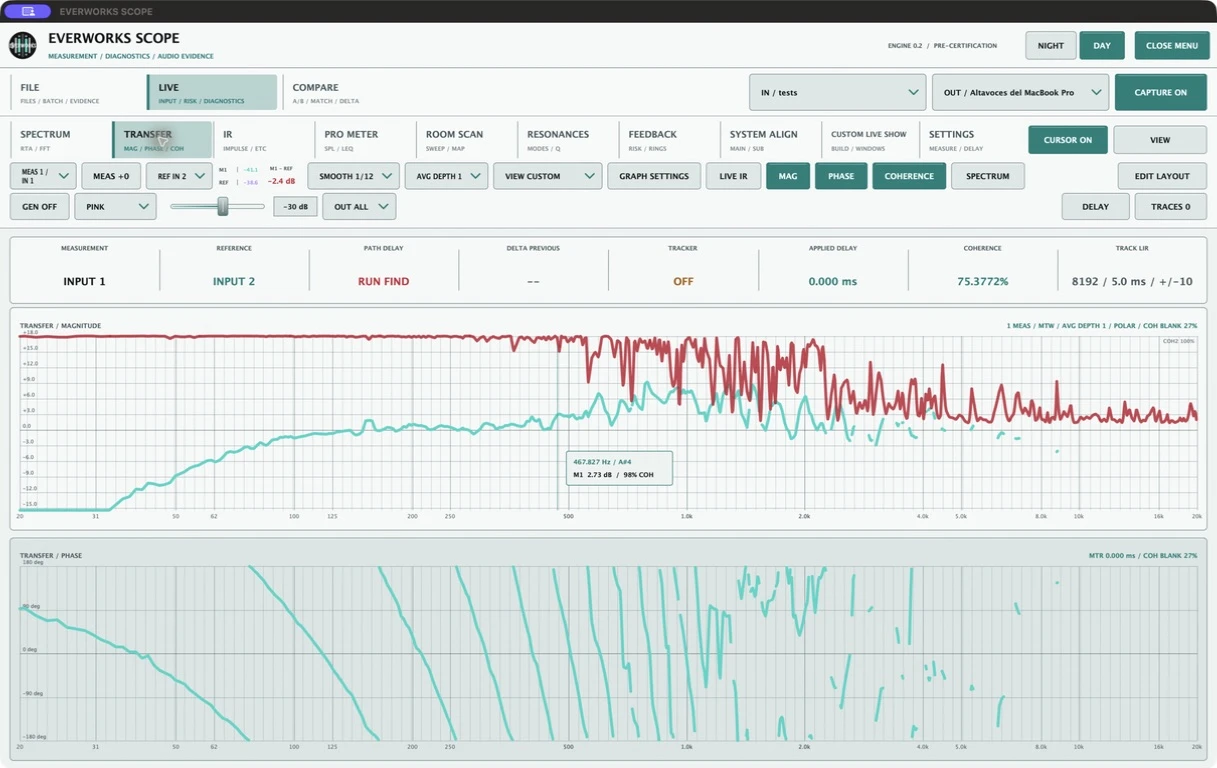The width and height of the screenshot is (1217, 768).
Task: Click the VIEW button
Action: click(1160, 140)
